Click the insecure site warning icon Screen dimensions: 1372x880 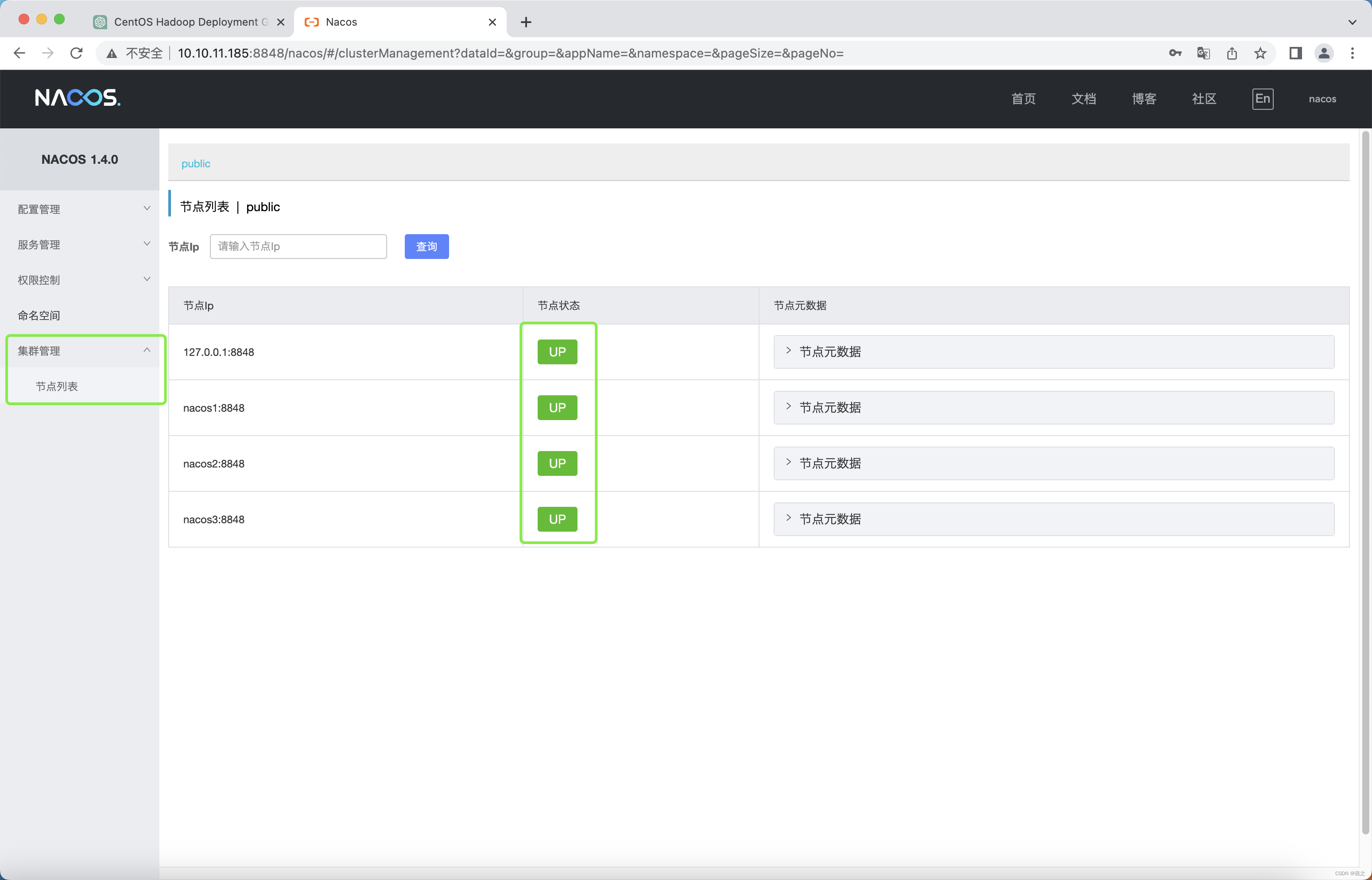(112, 53)
